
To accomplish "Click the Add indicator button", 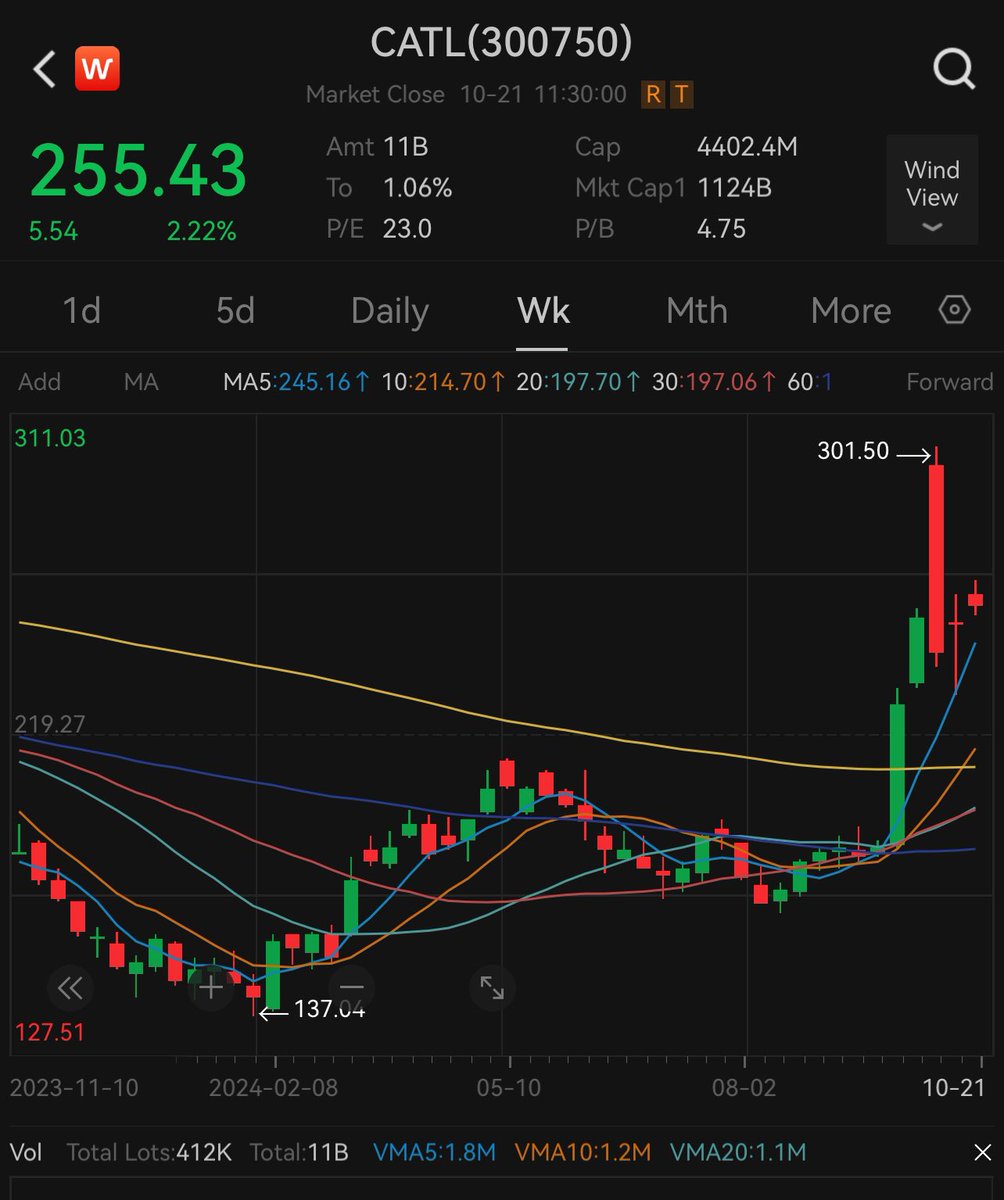I will point(39,382).
